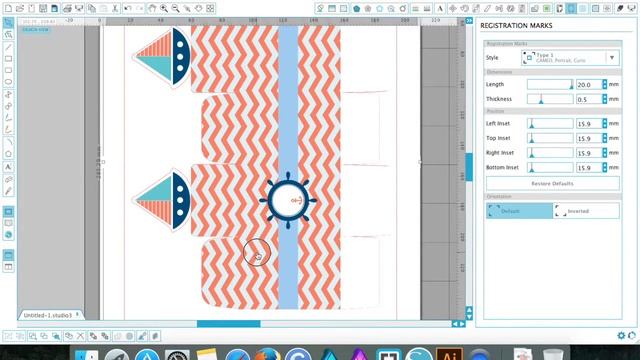640x360 pixels.
Task: Adjust the Length value stepper
Action: point(604,84)
